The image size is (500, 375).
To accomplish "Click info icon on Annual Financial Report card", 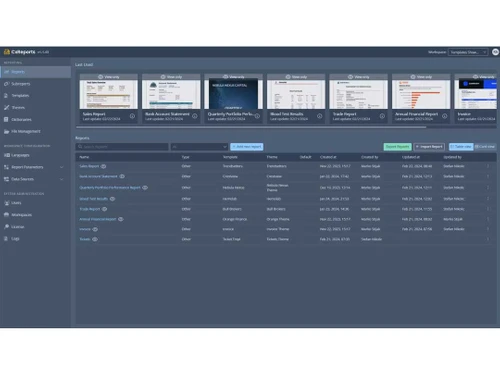I will tap(445, 116).
